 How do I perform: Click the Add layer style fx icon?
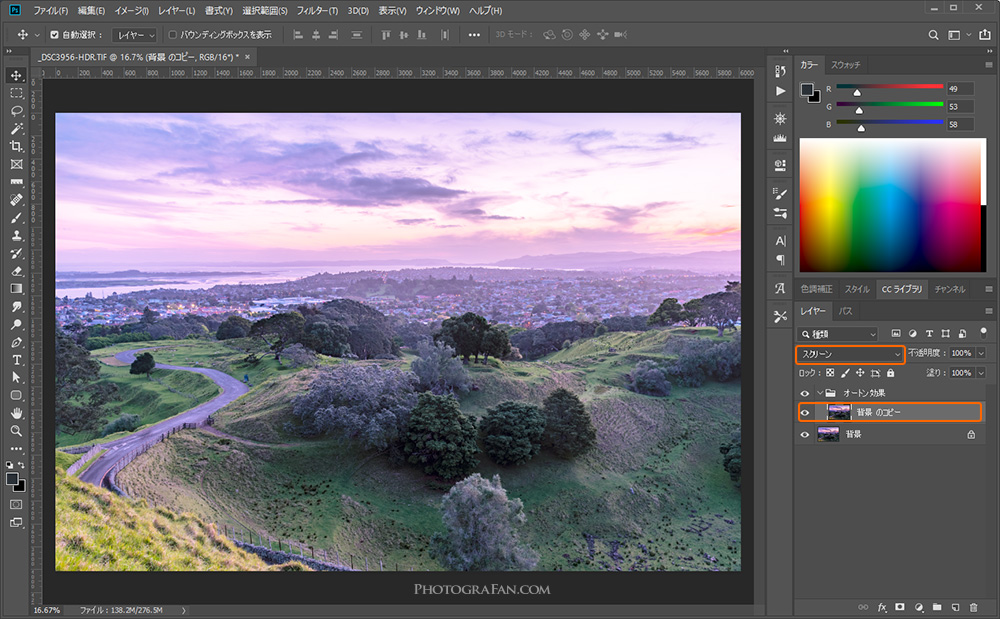tap(882, 607)
